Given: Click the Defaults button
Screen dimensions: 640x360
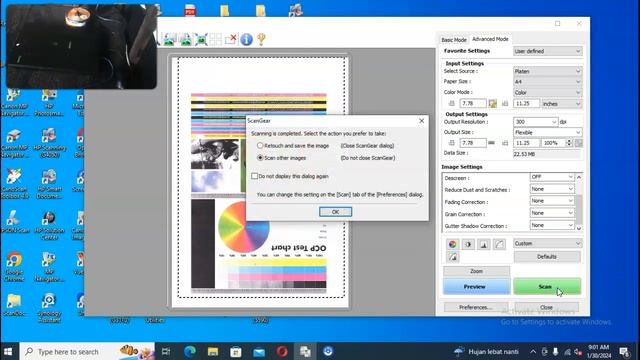Looking at the screenshot, I should pyautogui.click(x=547, y=257).
